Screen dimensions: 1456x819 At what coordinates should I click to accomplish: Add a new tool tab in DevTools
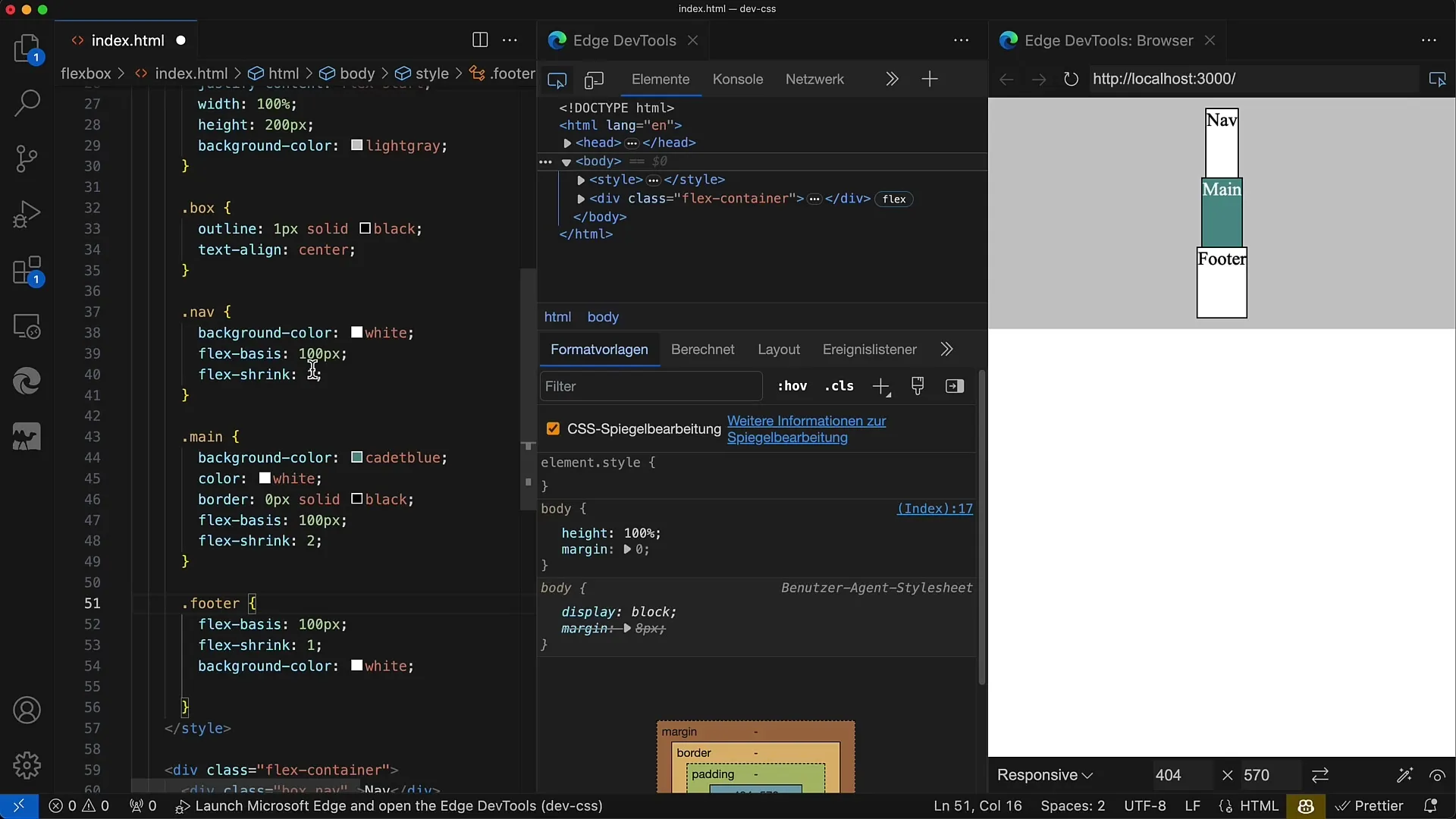point(930,79)
